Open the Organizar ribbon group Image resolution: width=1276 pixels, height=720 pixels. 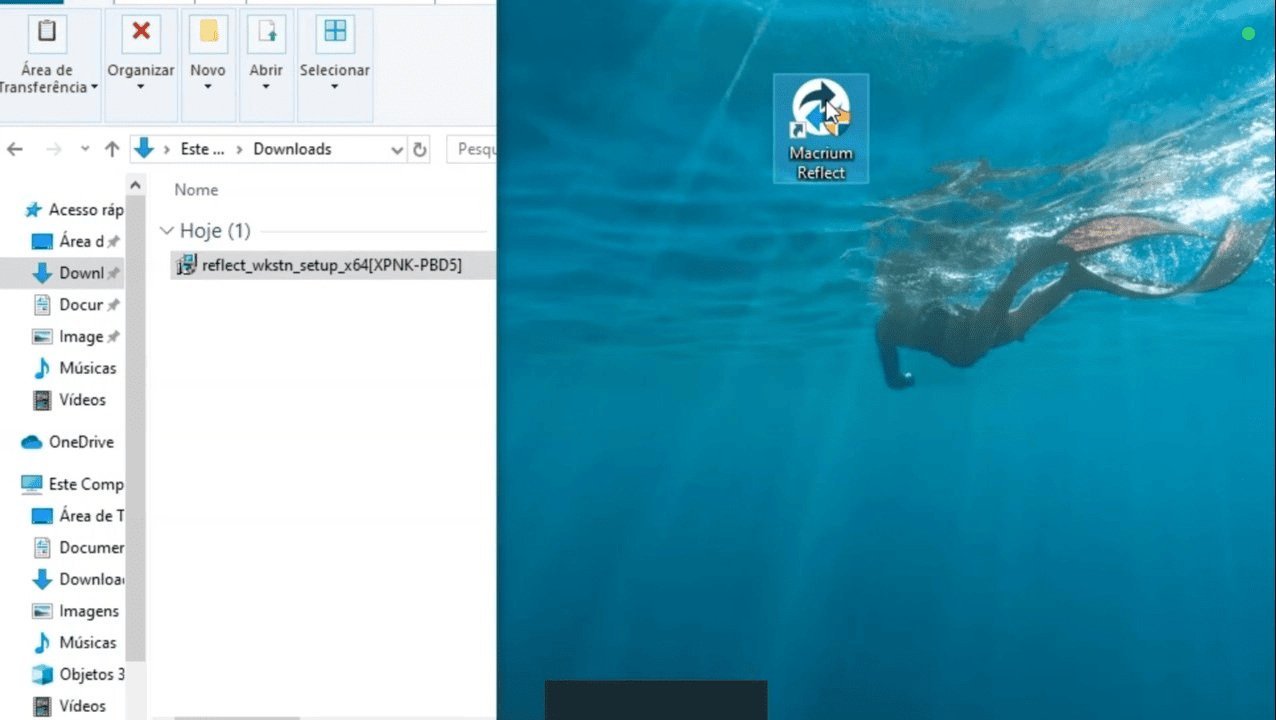point(141,66)
